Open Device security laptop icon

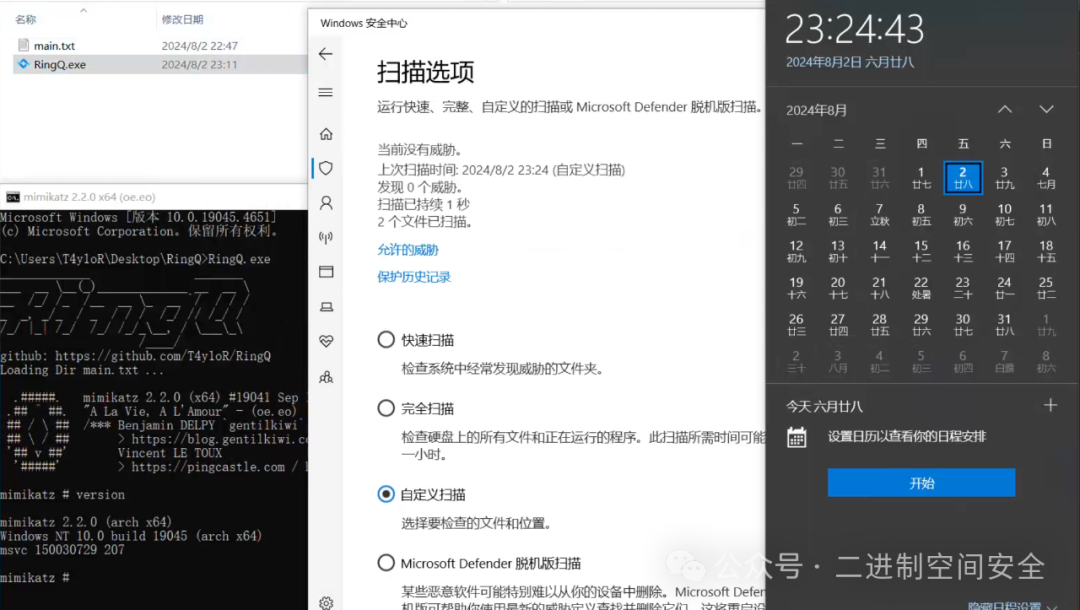[x=326, y=306]
